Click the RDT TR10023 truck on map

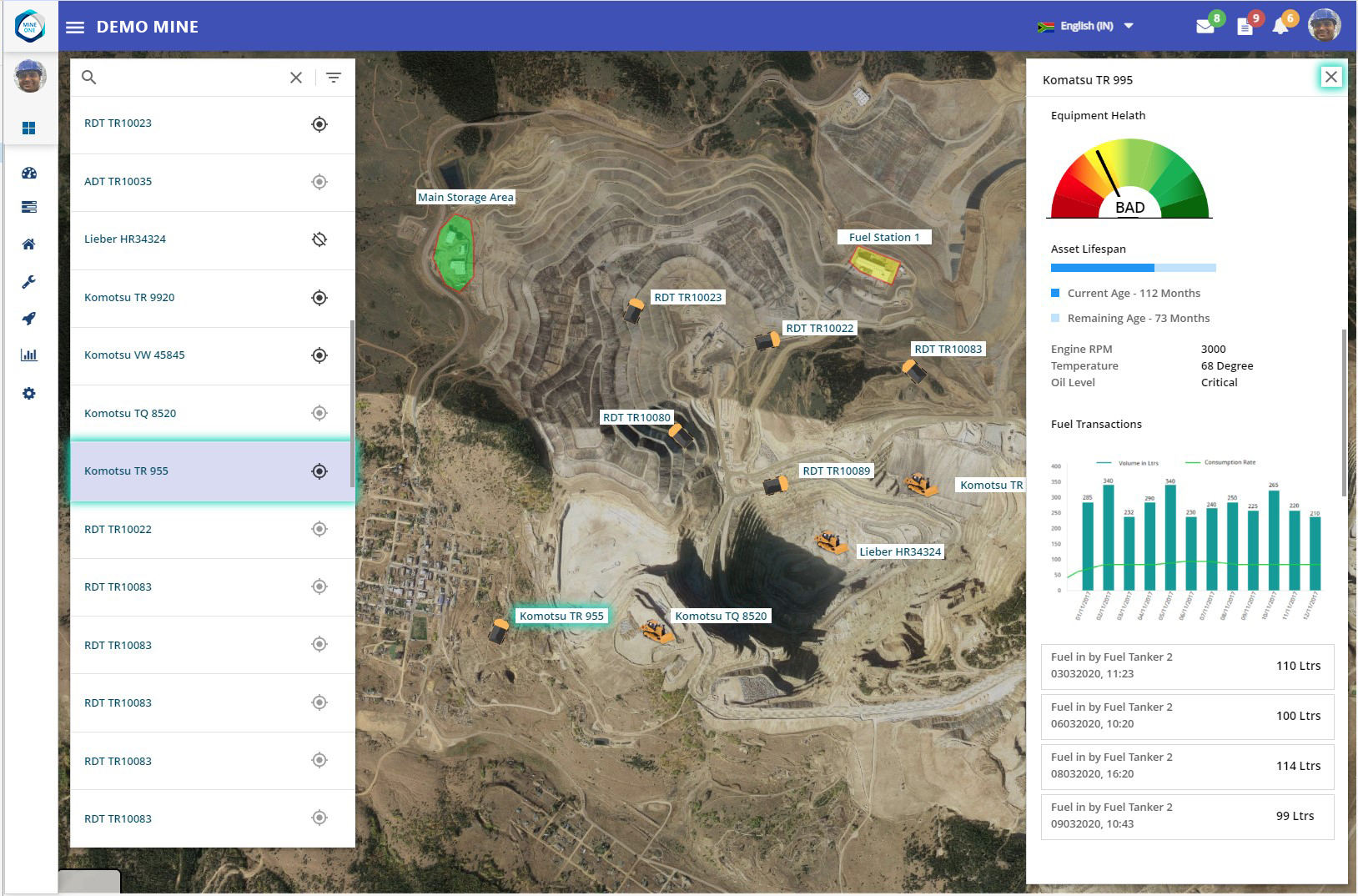634,311
